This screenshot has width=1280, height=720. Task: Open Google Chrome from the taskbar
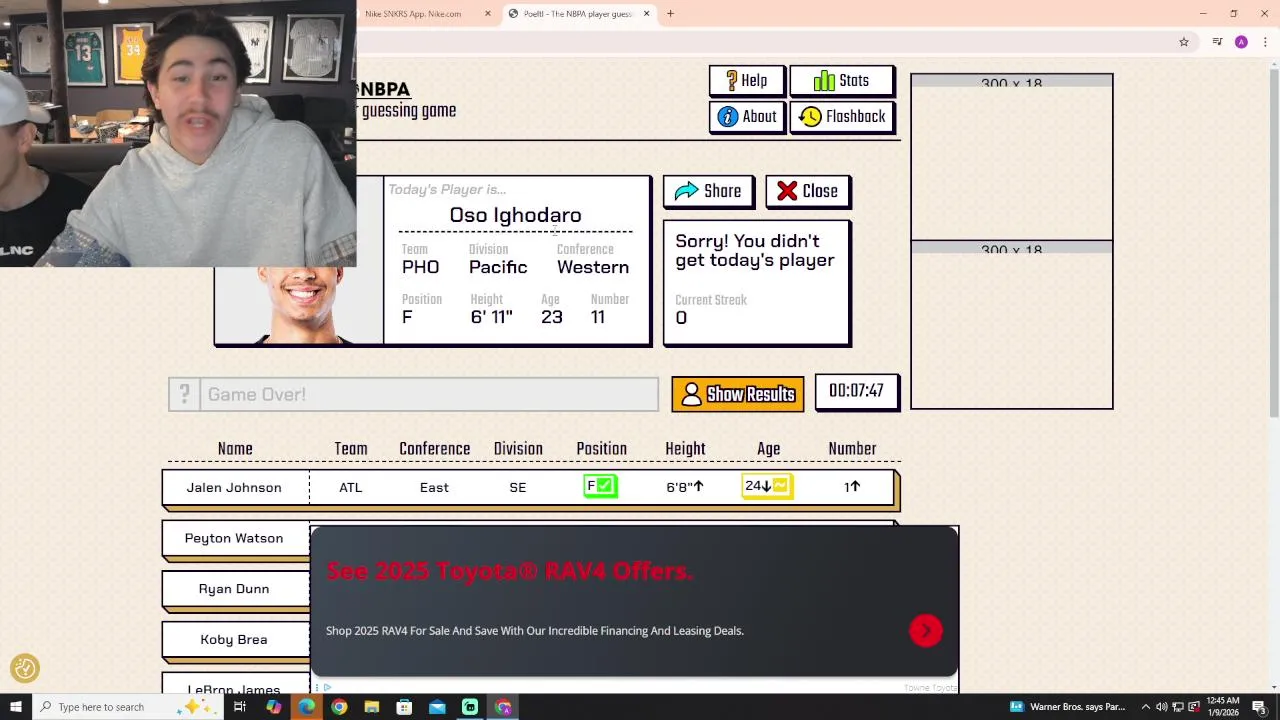click(x=339, y=707)
